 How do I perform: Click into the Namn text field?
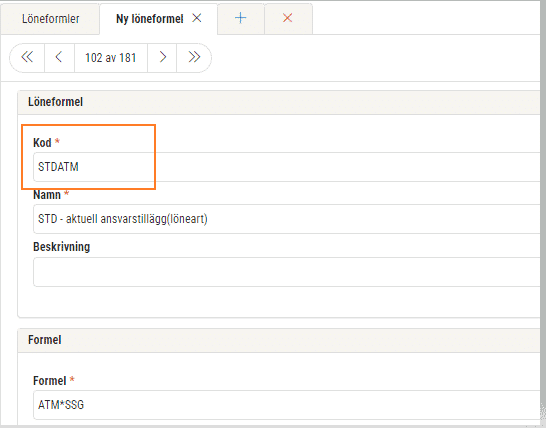(x=286, y=219)
